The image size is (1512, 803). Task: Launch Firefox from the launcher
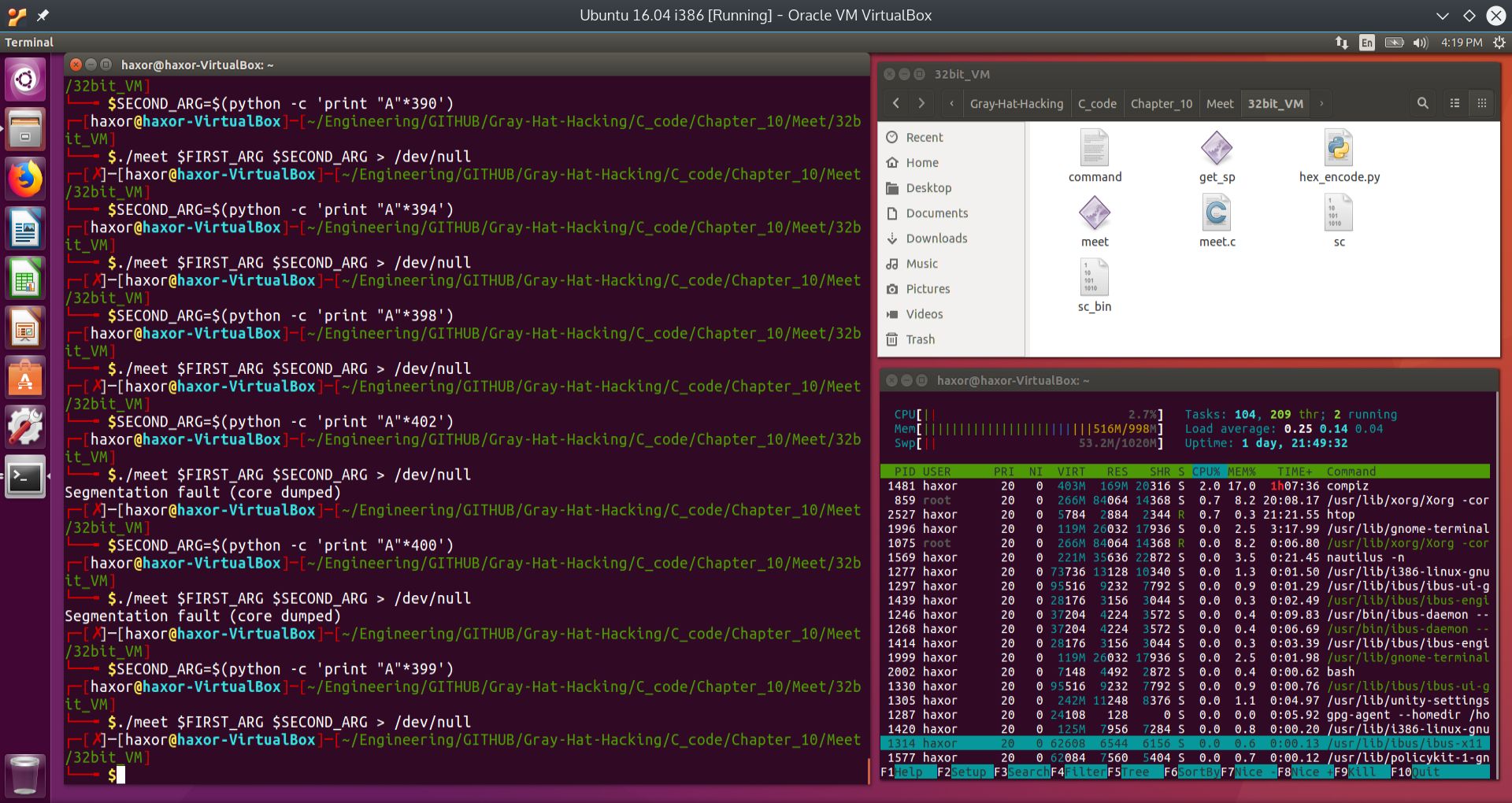click(25, 179)
